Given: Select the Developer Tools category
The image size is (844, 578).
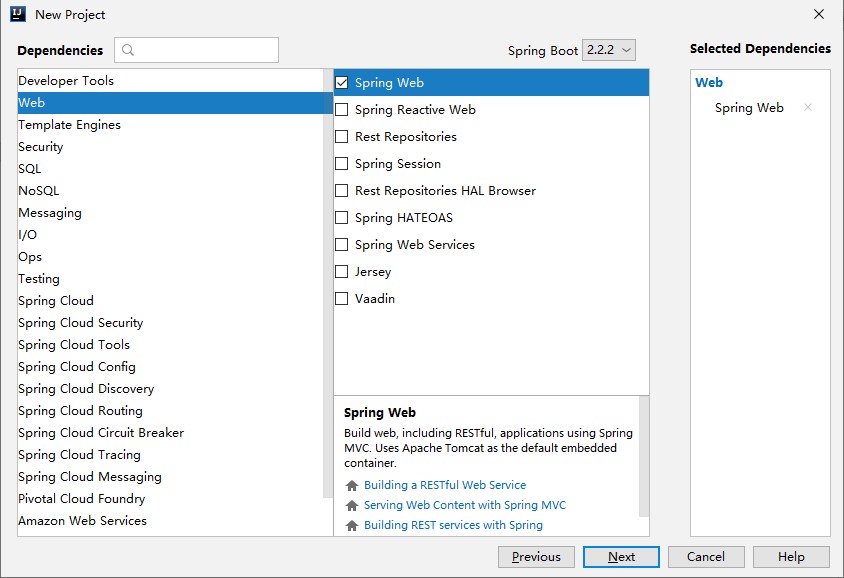Looking at the screenshot, I should [170, 81].
